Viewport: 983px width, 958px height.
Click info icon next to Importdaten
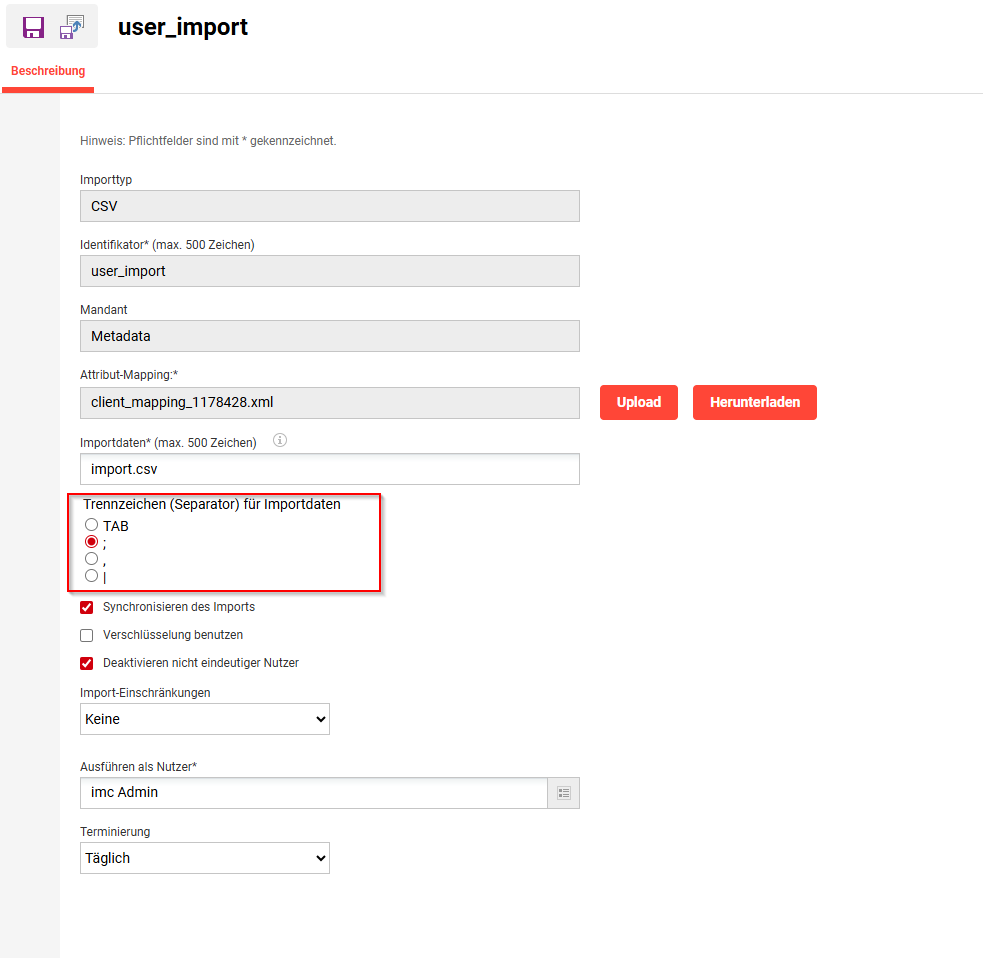coord(280,440)
